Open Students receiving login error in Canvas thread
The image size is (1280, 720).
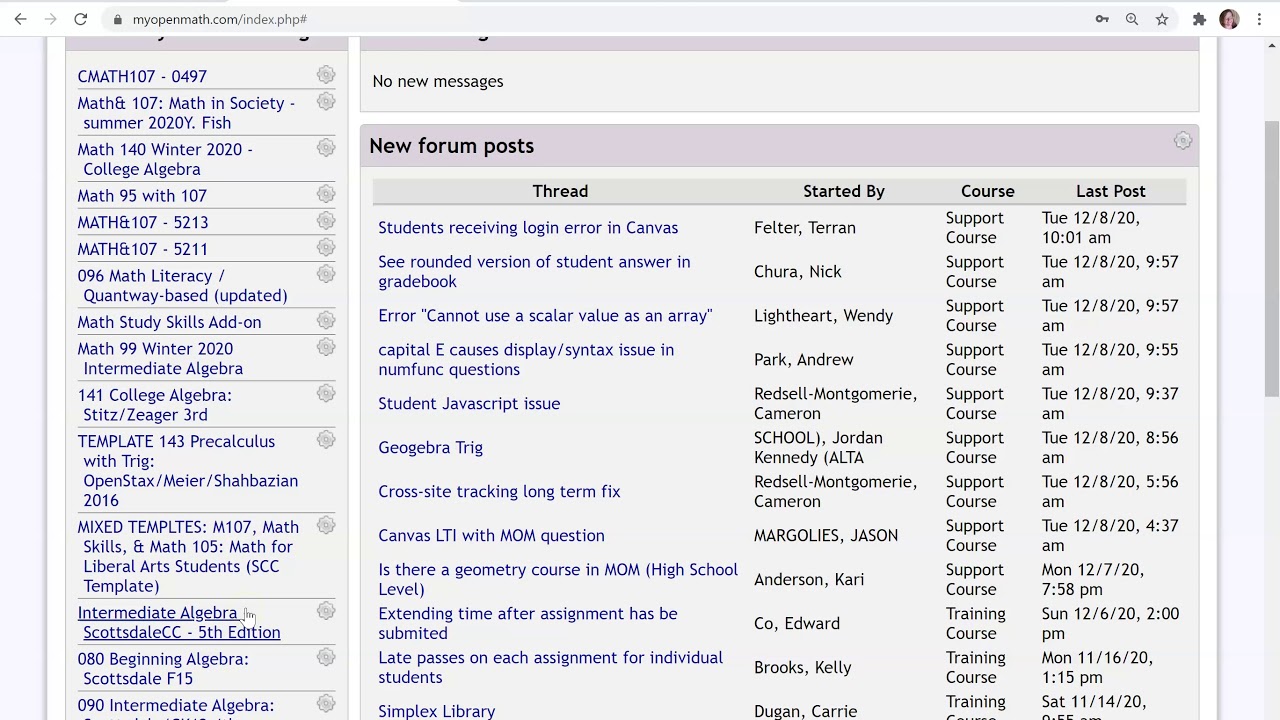pos(528,228)
